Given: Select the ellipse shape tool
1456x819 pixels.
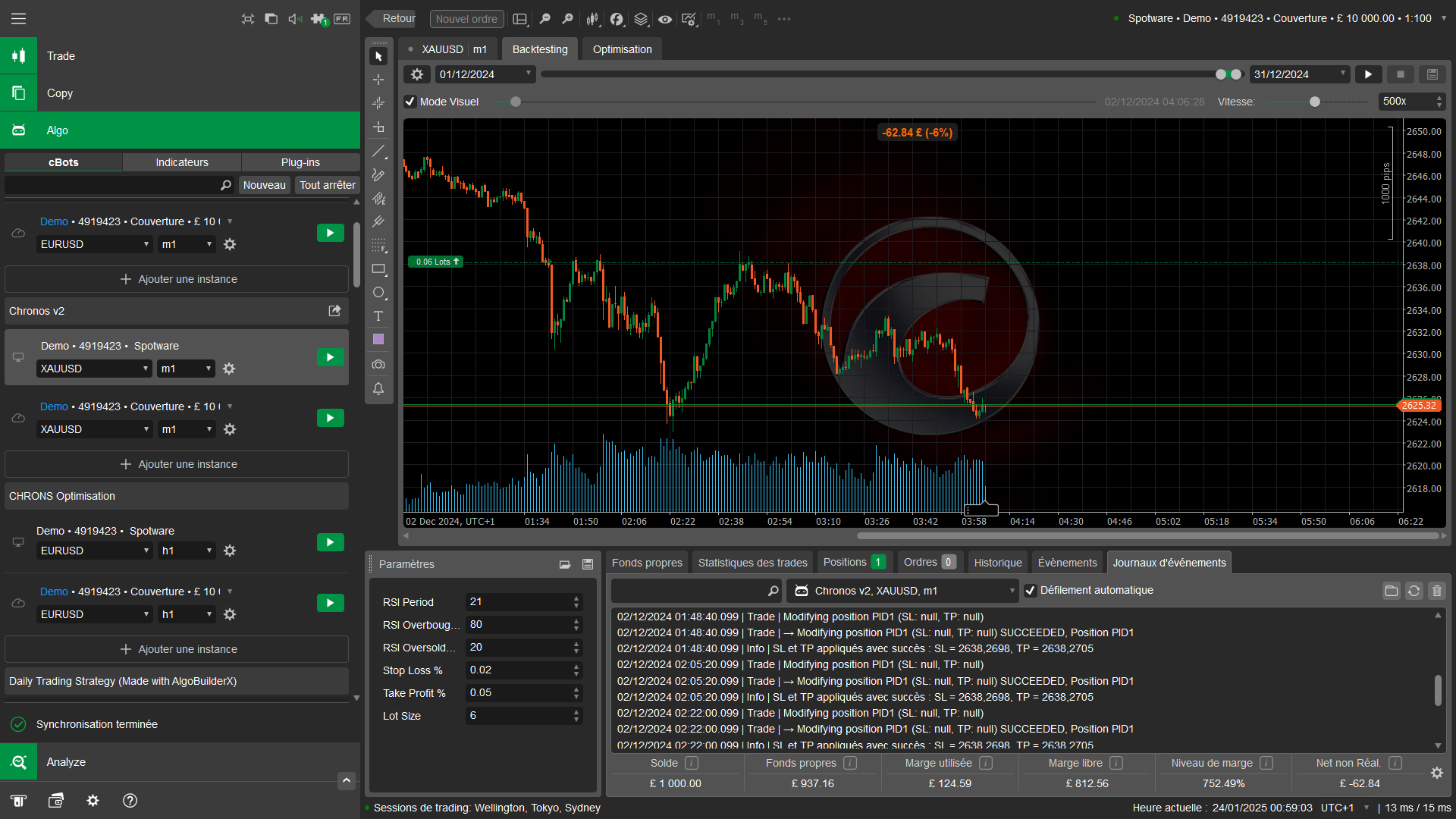Looking at the screenshot, I should point(378,293).
